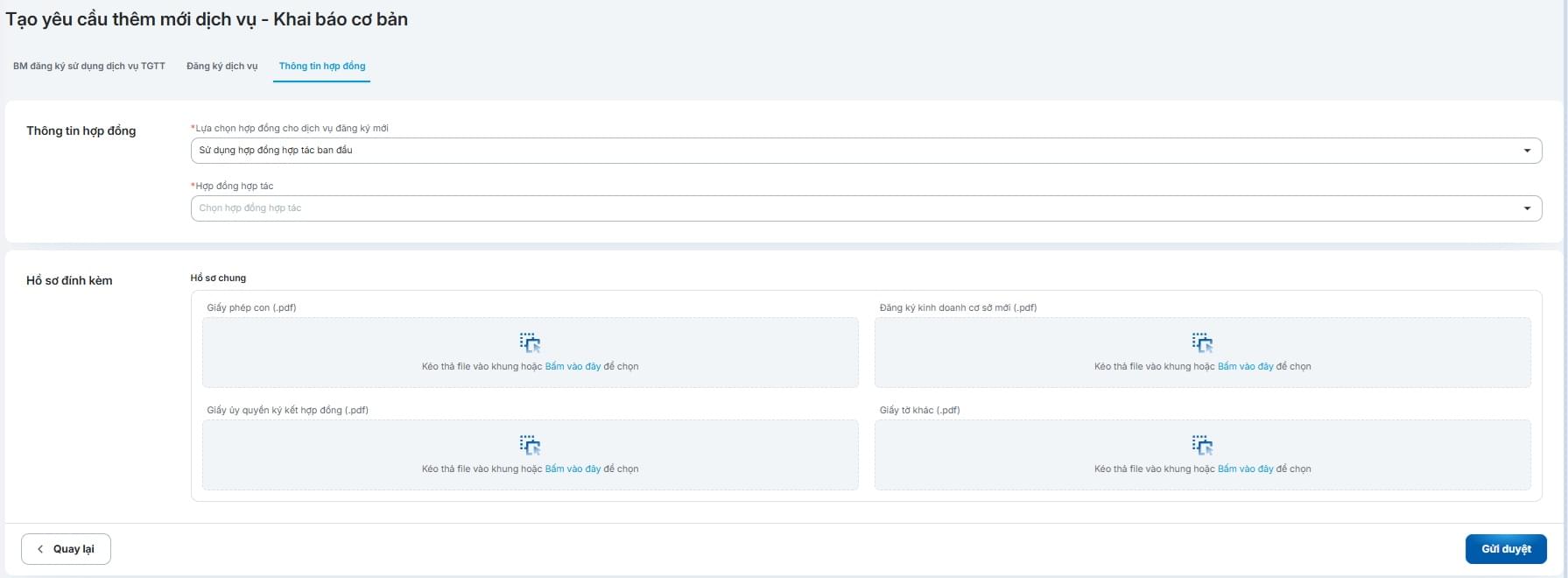
Task: Click upload icon under Giấy tờ khác
Action: 1202,445
